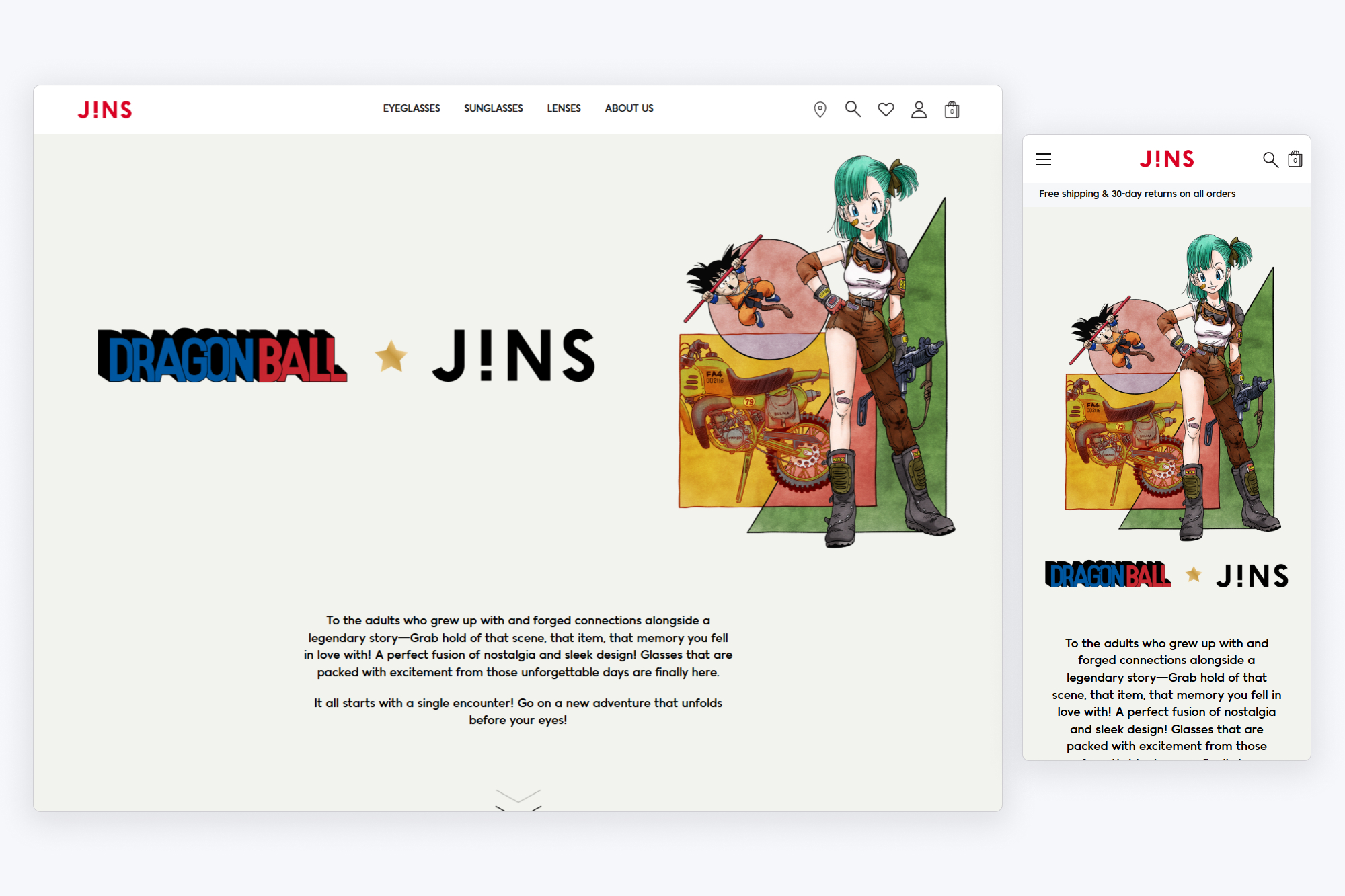
Task: Open the shopping bag icon in desktop header
Action: 952,109
